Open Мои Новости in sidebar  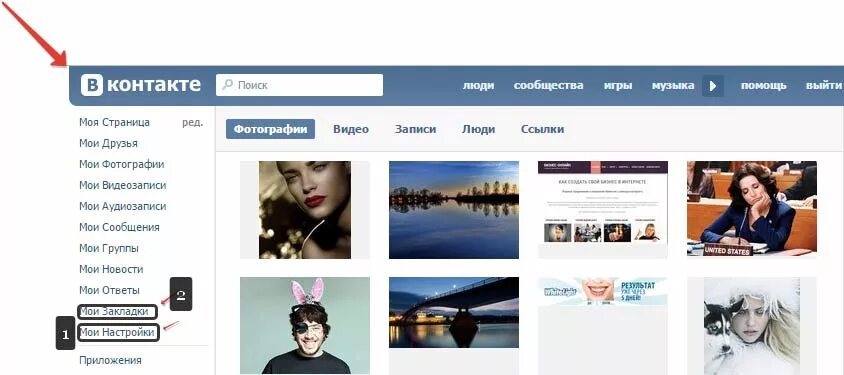coord(111,269)
